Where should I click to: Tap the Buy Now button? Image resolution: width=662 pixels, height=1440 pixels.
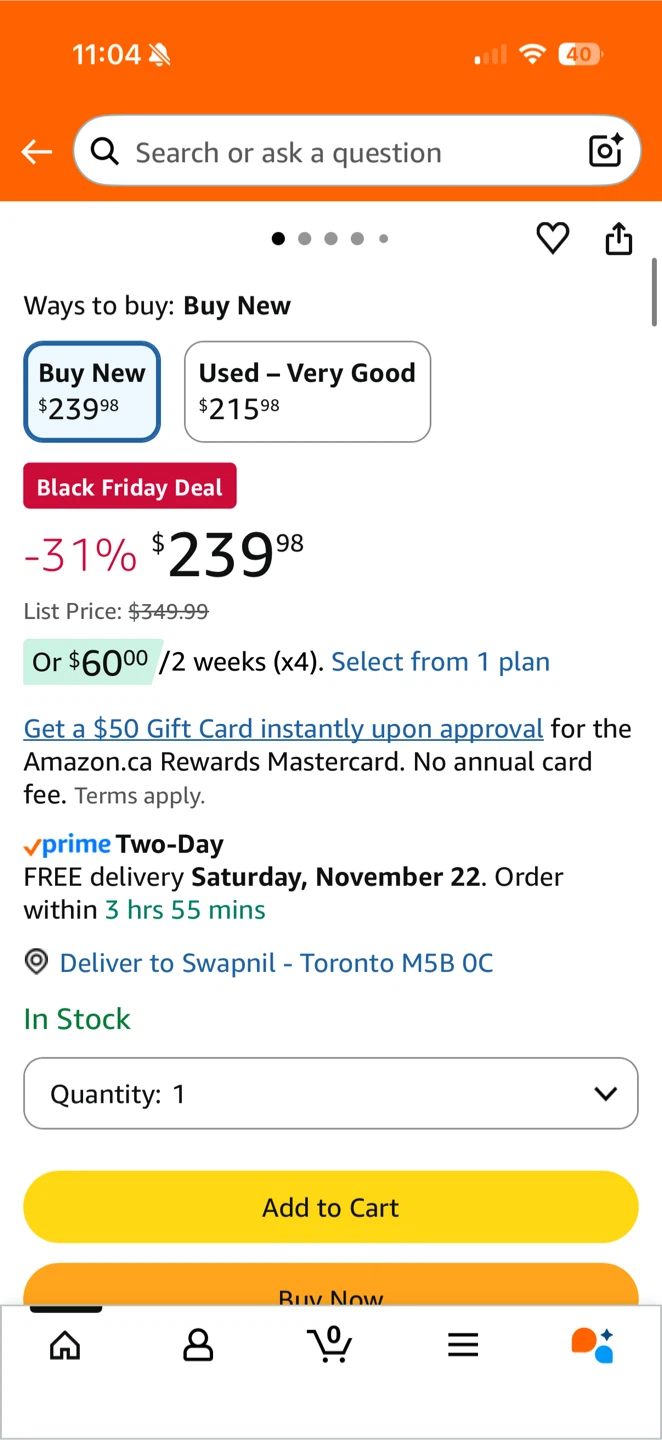[331, 1290]
